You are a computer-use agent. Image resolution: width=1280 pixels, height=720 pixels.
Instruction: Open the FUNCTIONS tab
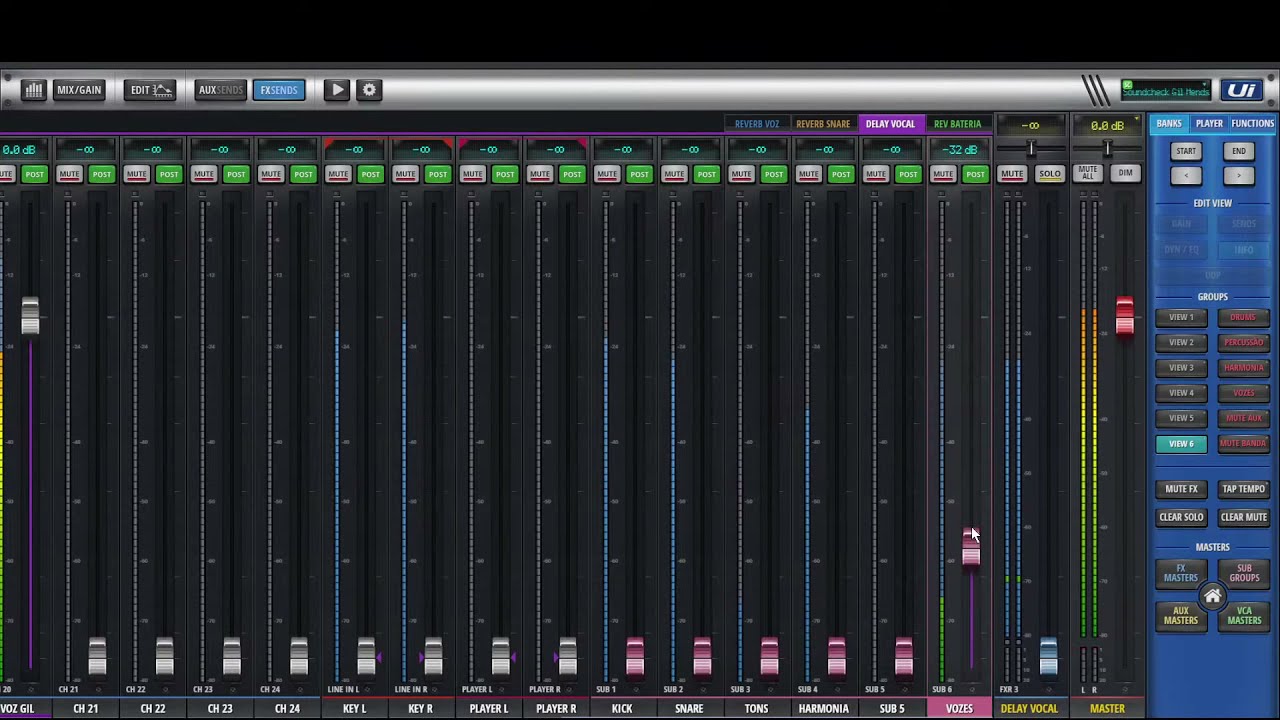[1253, 124]
